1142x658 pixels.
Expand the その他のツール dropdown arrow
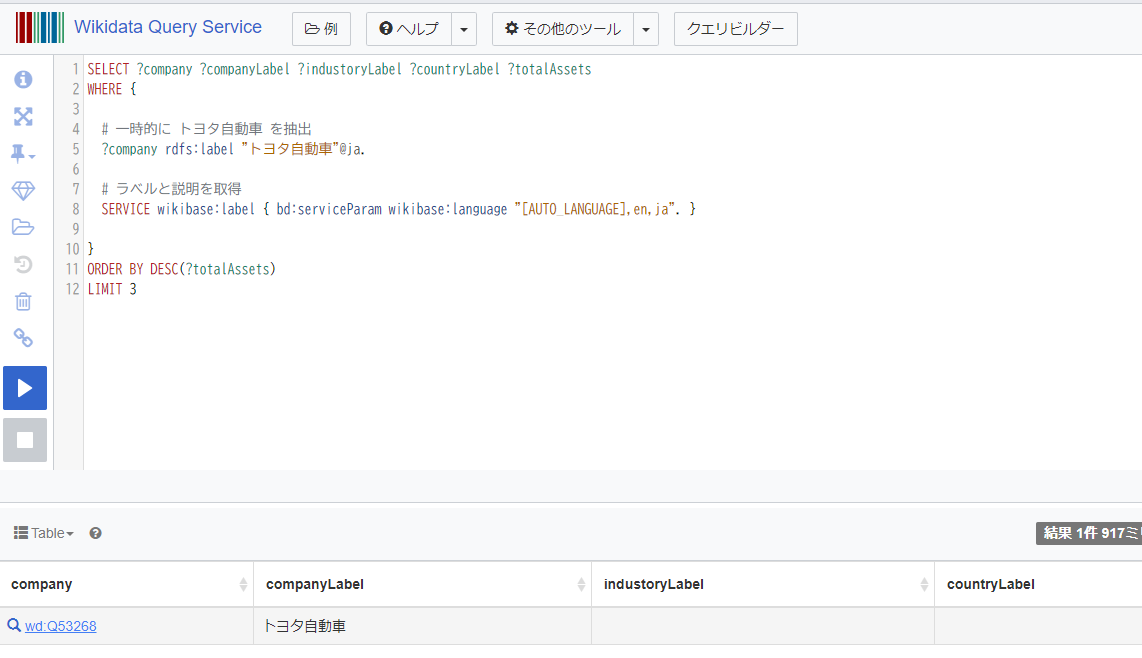646,29
